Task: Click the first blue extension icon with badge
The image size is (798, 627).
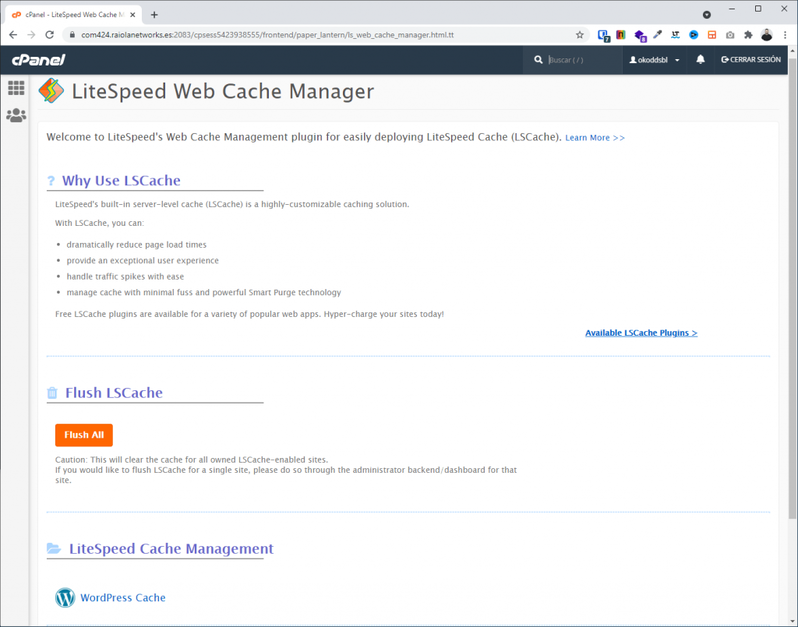Action: coord(604,35)
